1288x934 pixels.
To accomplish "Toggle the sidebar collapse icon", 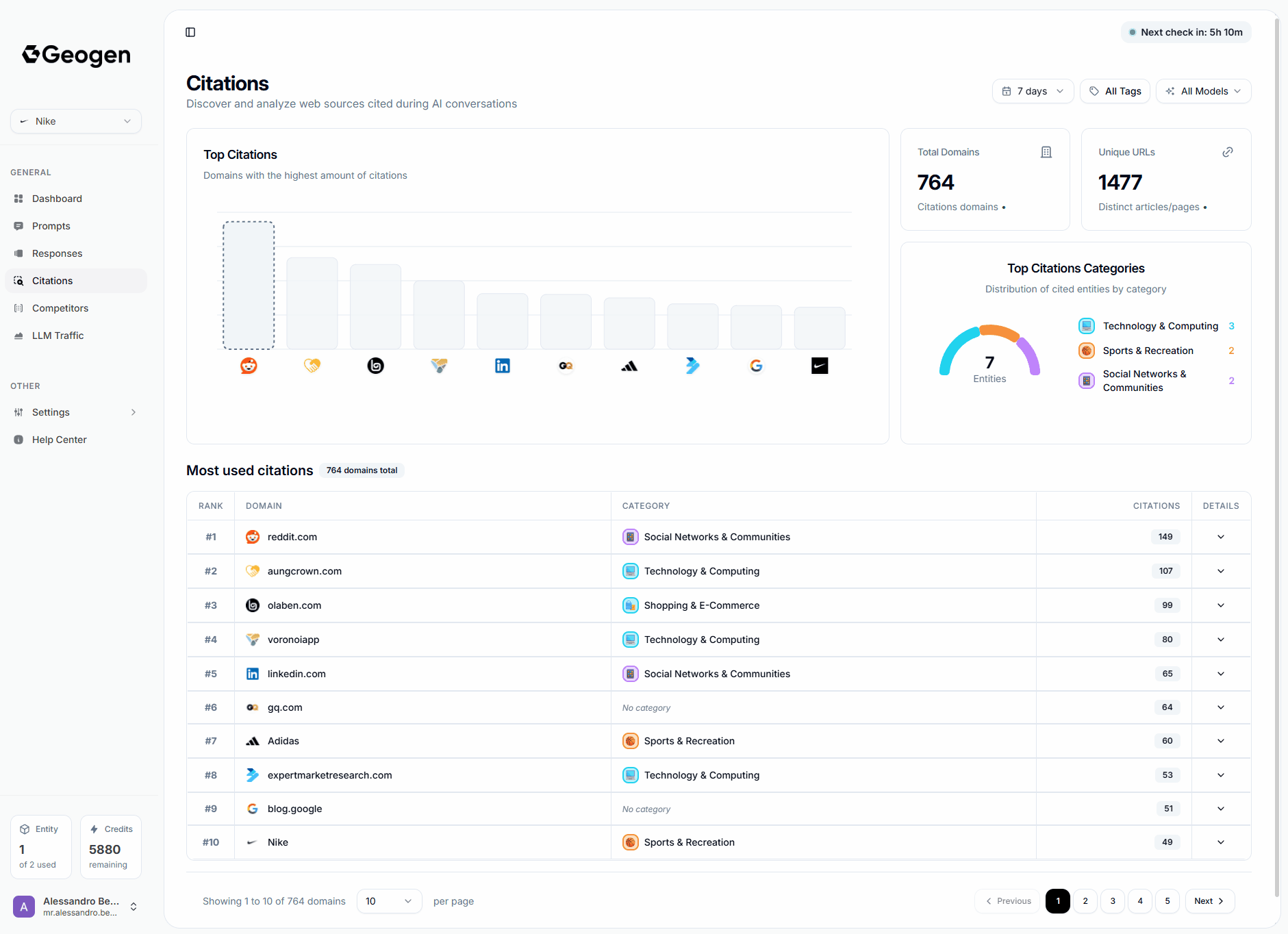I will [x=190, y=32].
